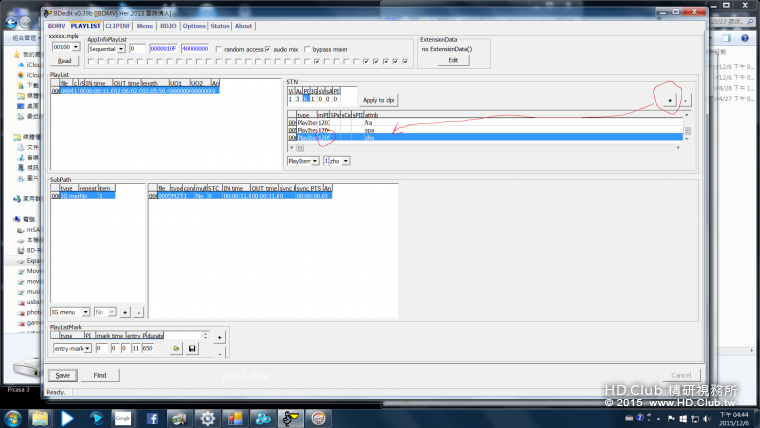Open marks file with folder icon
Viewport: 760px width, 428px height.
176,349
